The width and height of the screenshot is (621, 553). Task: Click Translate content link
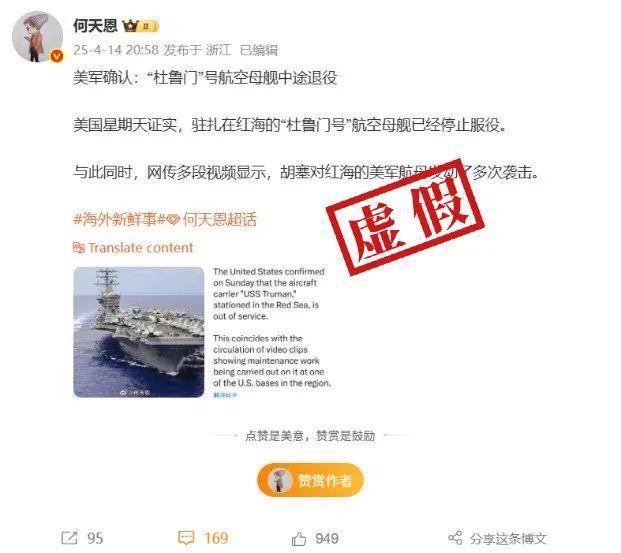140,248
